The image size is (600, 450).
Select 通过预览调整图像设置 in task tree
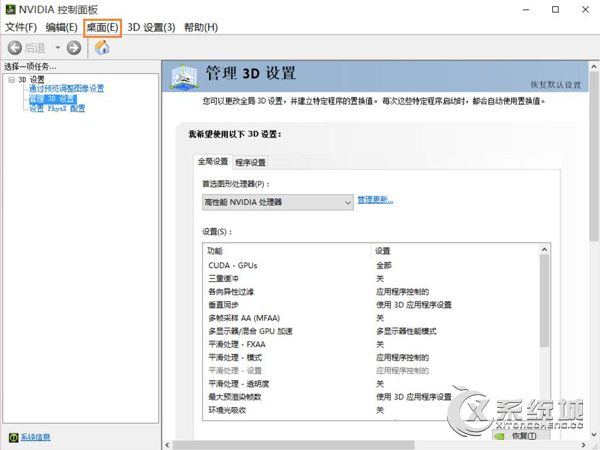[x=66, y=89]
